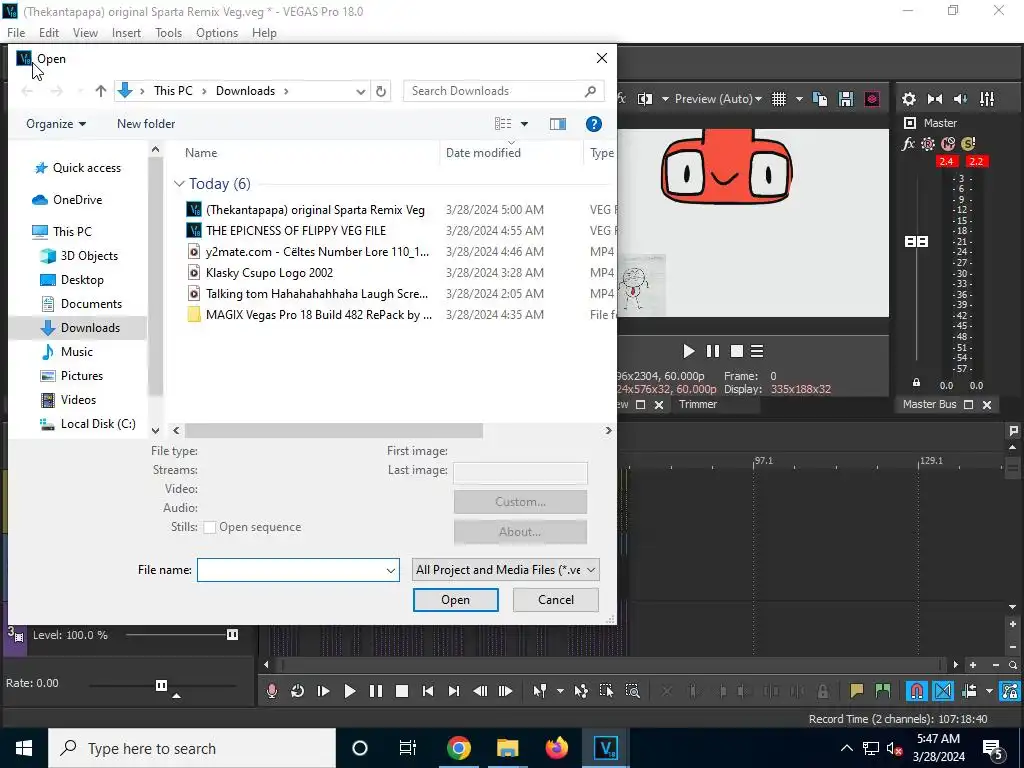1024x768 pixels.
Task: Toggle Auto Ripple icon
Action: (969, 691)
